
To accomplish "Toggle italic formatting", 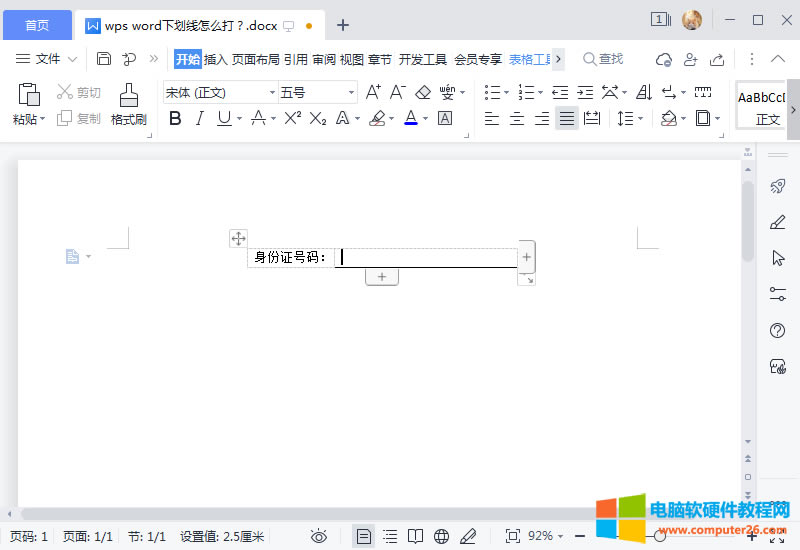I will 199,119.
